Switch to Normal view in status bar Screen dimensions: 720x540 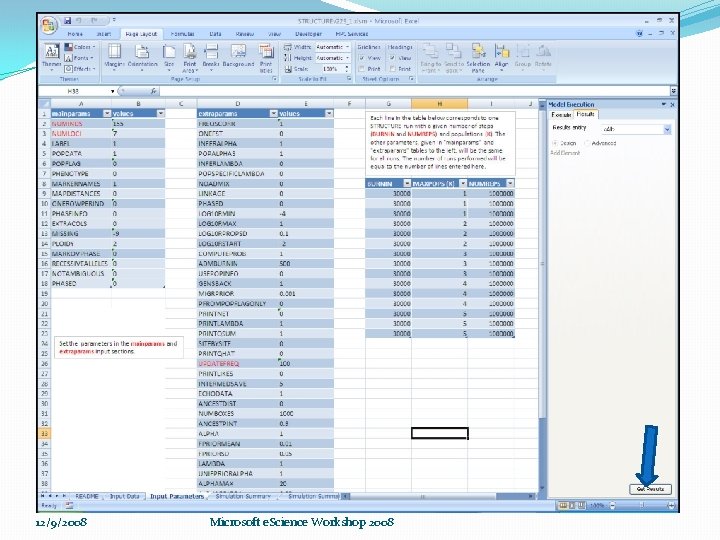click(563, 505)
